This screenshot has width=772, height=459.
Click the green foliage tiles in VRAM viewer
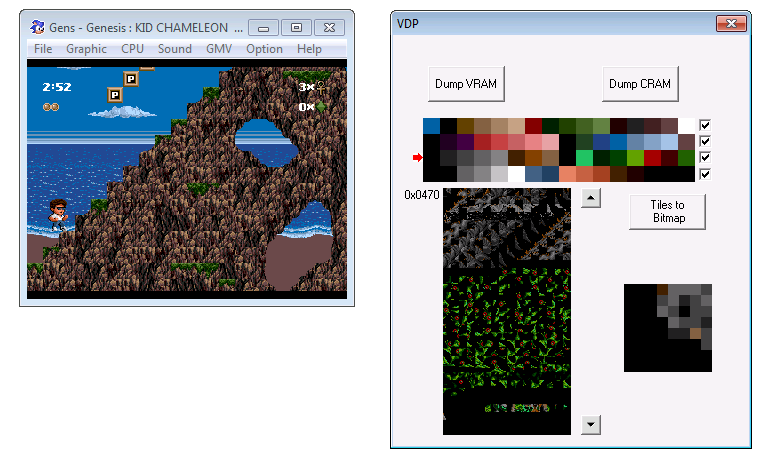[x=507, y=332]
